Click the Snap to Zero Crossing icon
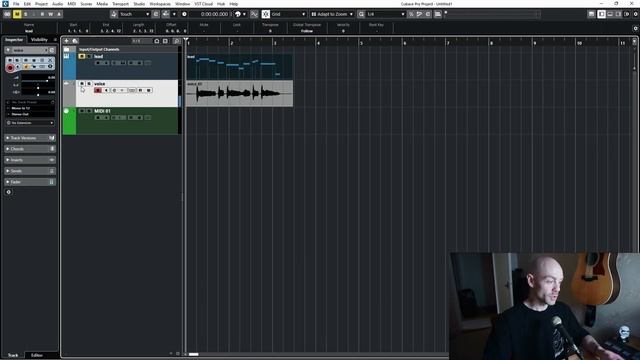 tap(254, 14)
